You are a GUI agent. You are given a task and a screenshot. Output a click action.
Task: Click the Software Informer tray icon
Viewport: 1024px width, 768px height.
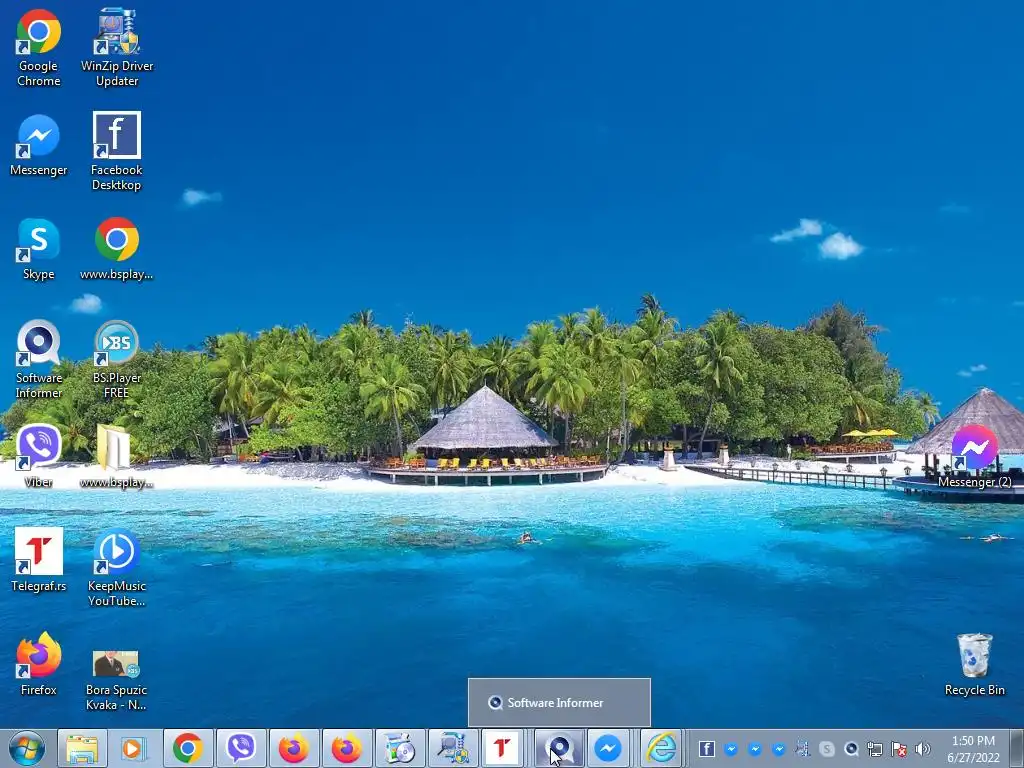851,749
